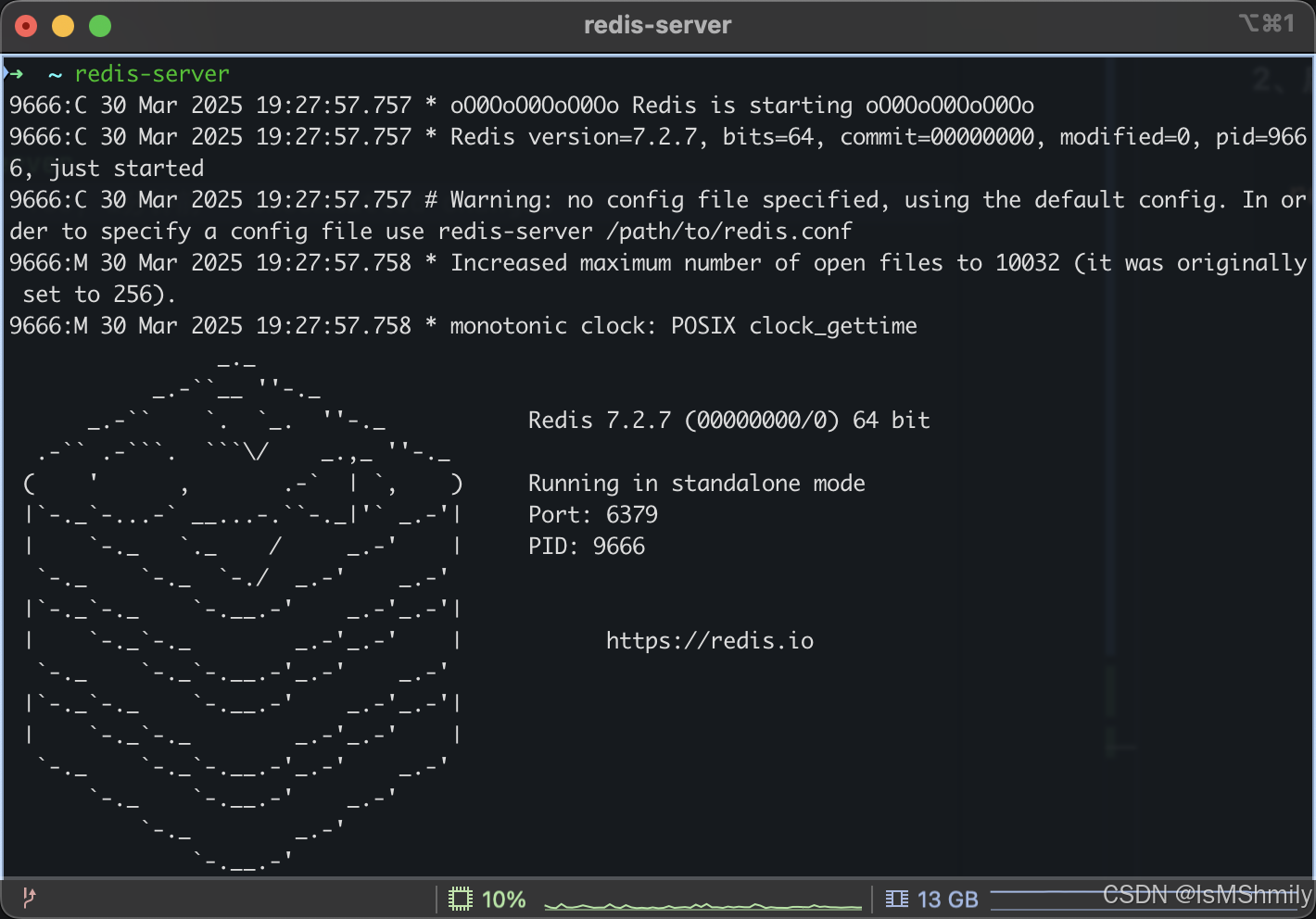Image resolution: width=1316 pixels, height=919 pixels.
Task: Click the '6, just started' text
Action: (107, 169)
